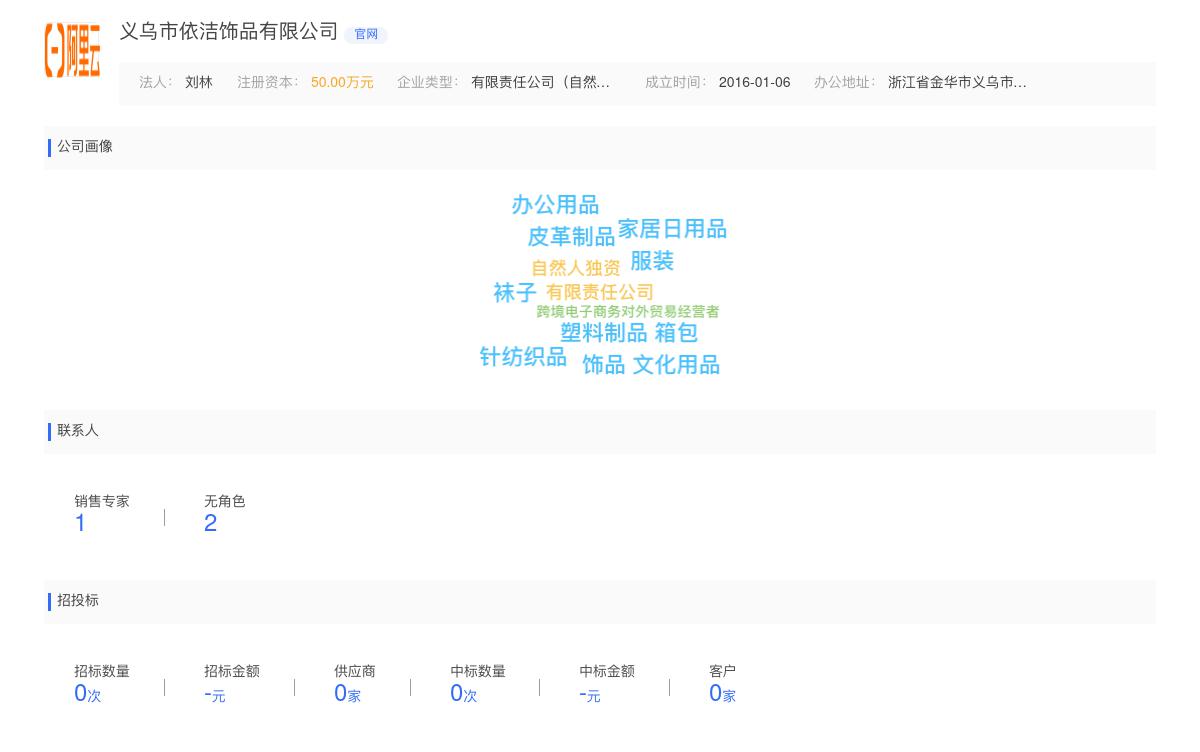Image resolution: width=1200 pixels, height=752 pixels.
Task: Select the 自然人独资 tag
Action: [575, 268]
